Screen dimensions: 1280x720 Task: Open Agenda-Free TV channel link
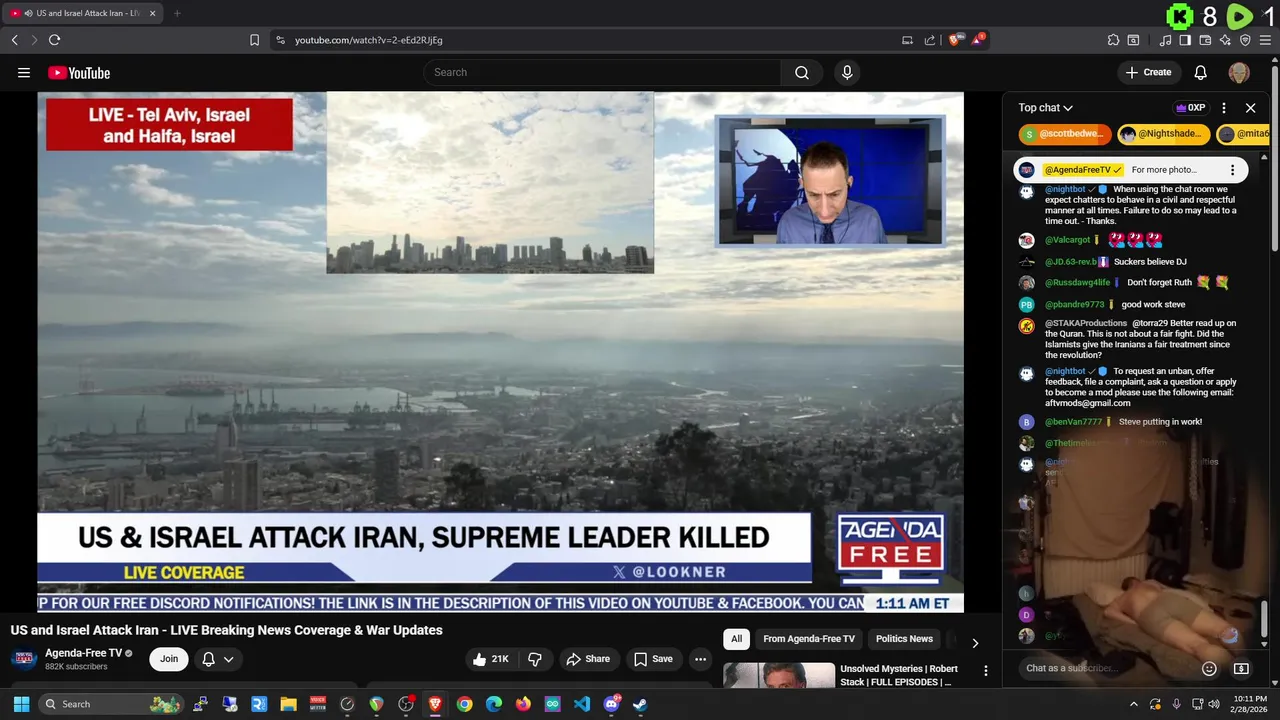83,653
